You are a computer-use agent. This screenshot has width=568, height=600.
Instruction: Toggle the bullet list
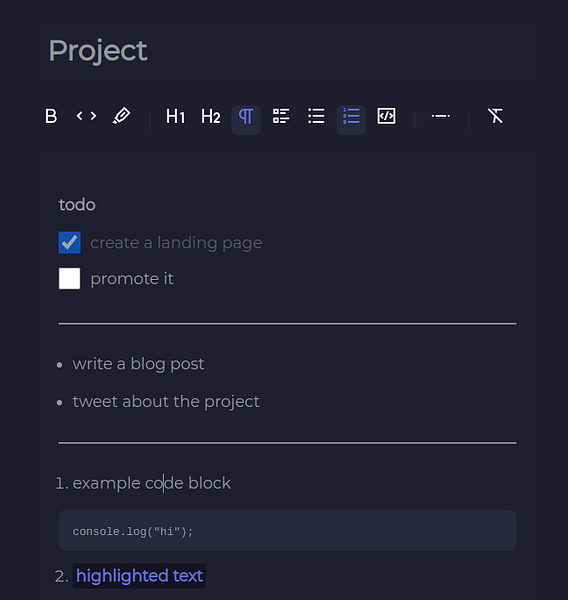click(x=316, y=116)
